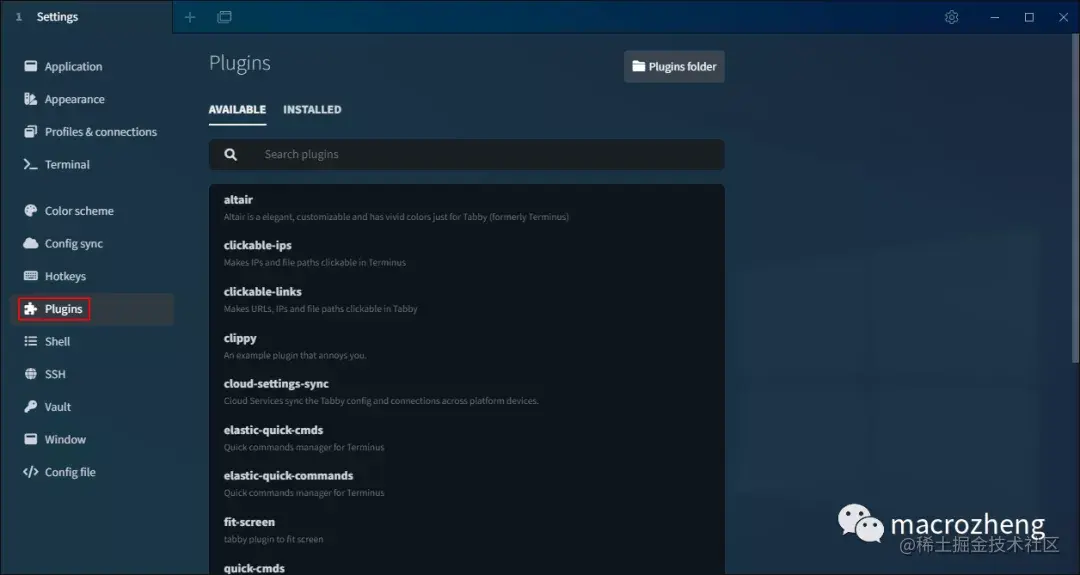Select the fit-screen plugin entry
The width and height of the screenshot is (1080, 575).
[467, 530]
